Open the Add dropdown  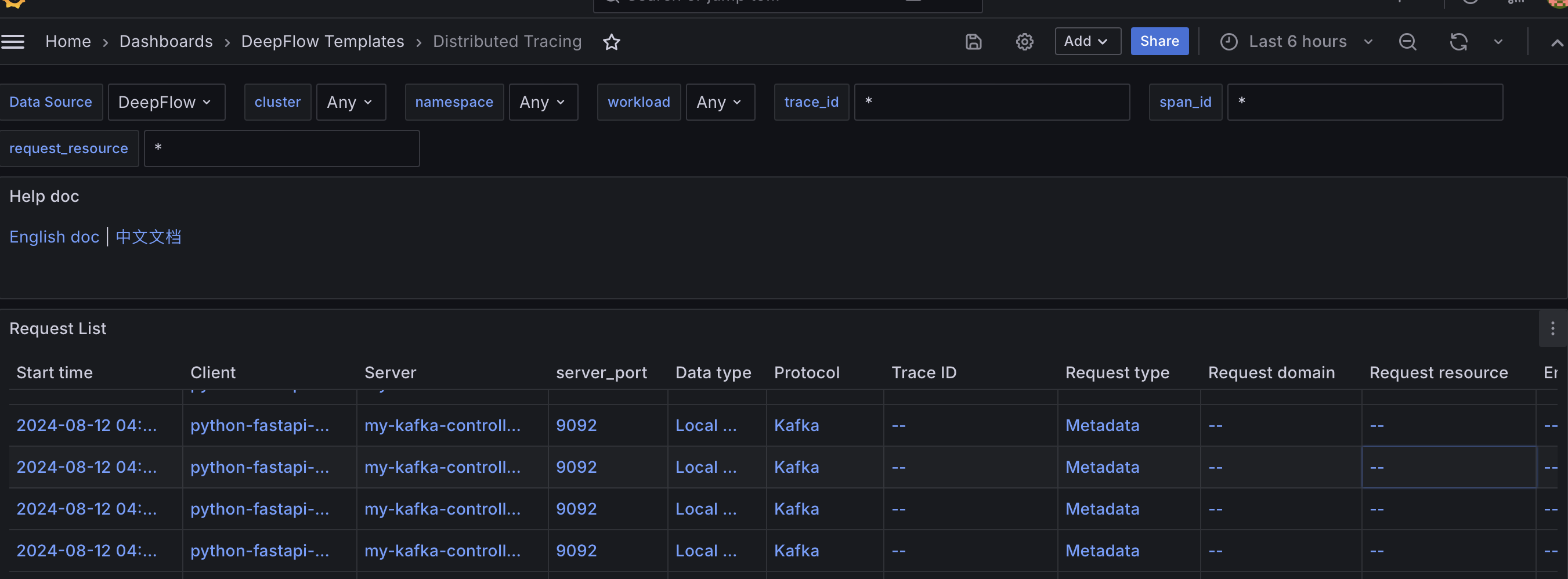1087,41
